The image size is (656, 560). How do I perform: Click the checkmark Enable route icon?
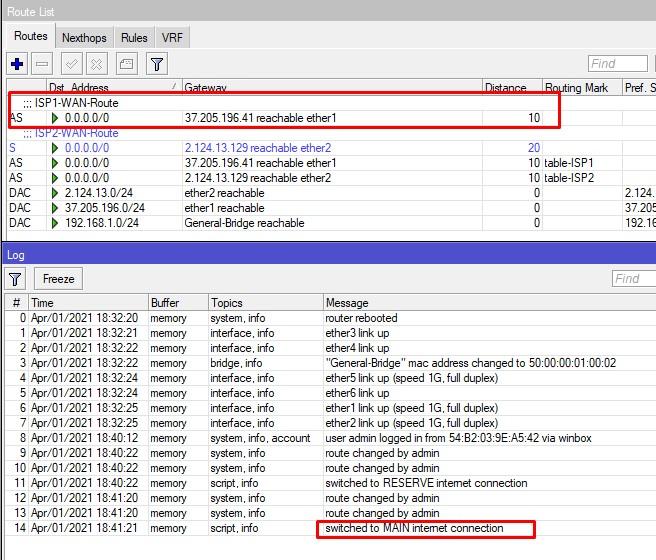point(73,64)
